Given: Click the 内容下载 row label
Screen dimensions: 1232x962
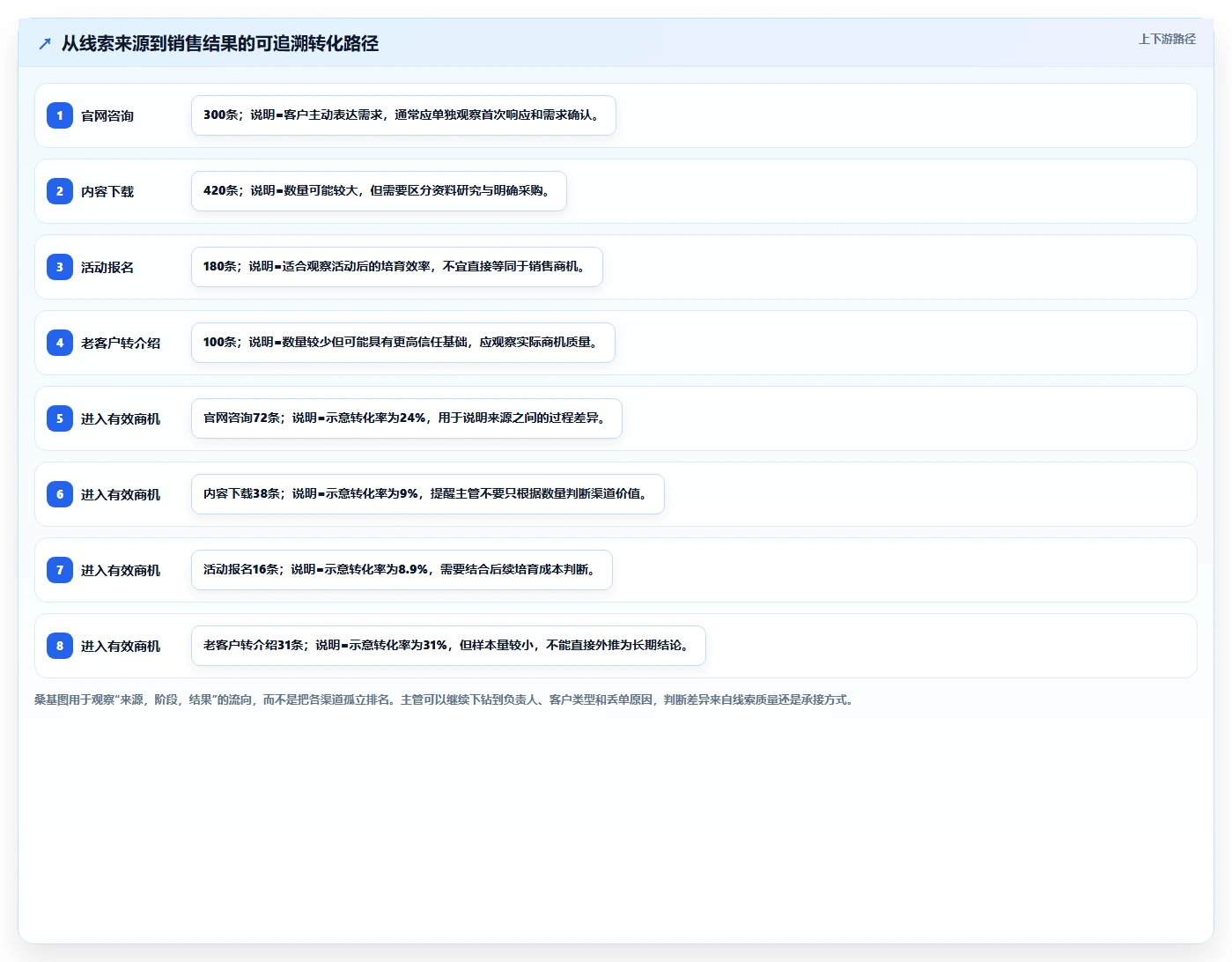Looking at the screenshot, I should click(107, 191).
